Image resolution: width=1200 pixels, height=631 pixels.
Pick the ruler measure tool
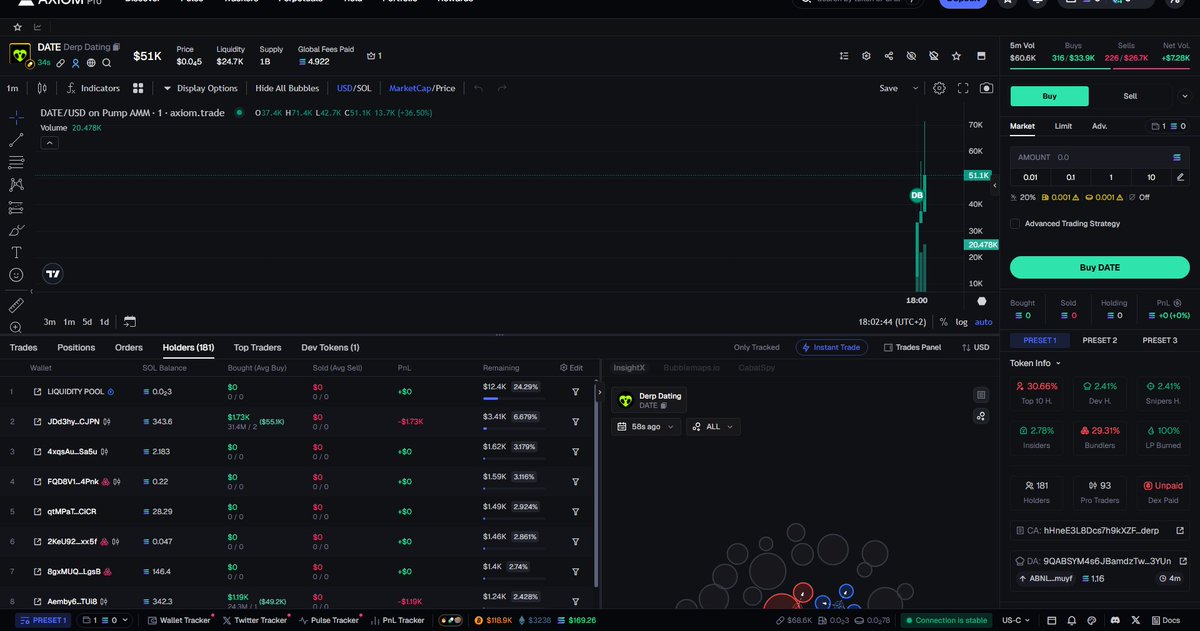click(x=16, y=304)
